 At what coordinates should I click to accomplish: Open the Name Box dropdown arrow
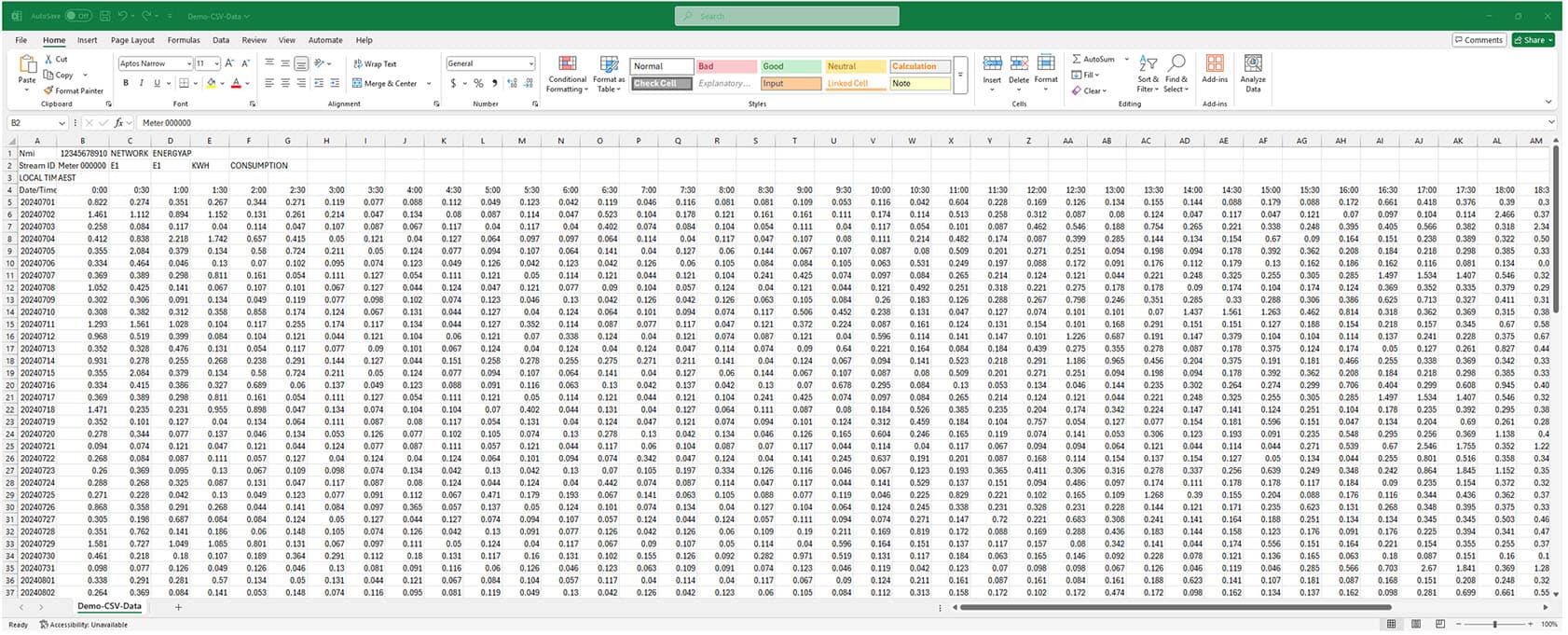point(62,122)
